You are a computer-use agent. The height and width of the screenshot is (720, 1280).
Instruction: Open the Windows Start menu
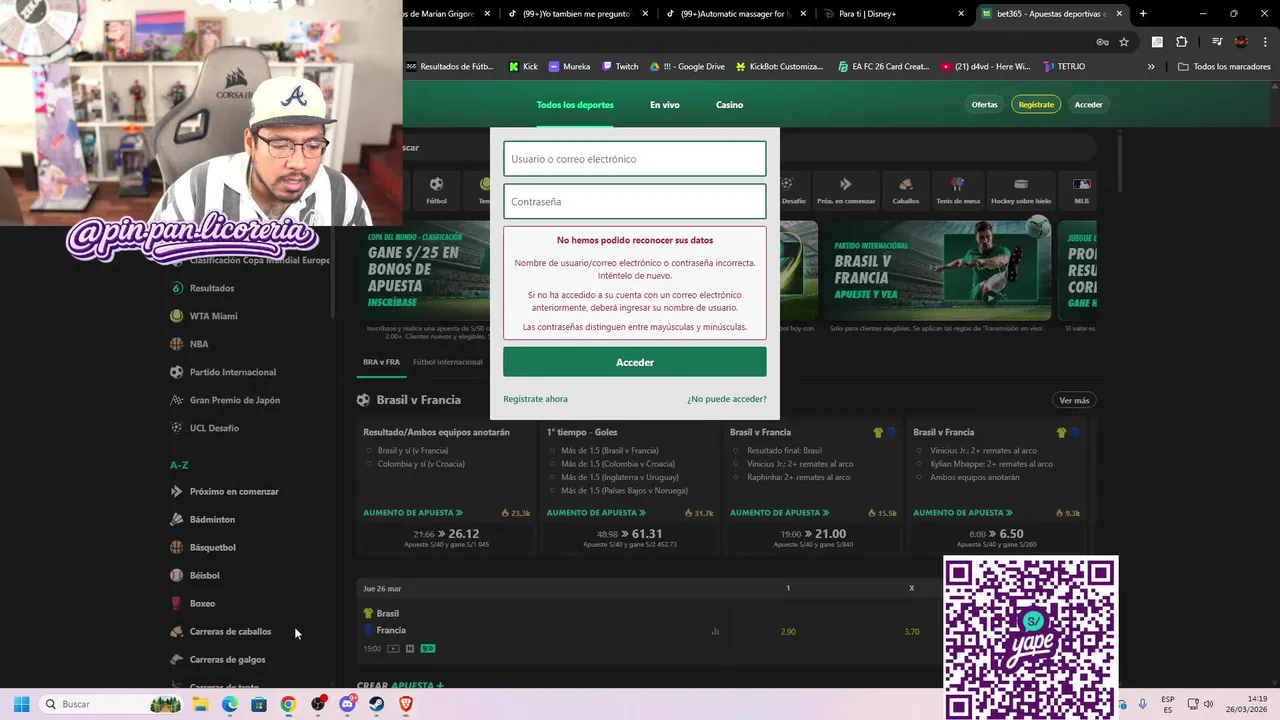(x=22, y=704)
